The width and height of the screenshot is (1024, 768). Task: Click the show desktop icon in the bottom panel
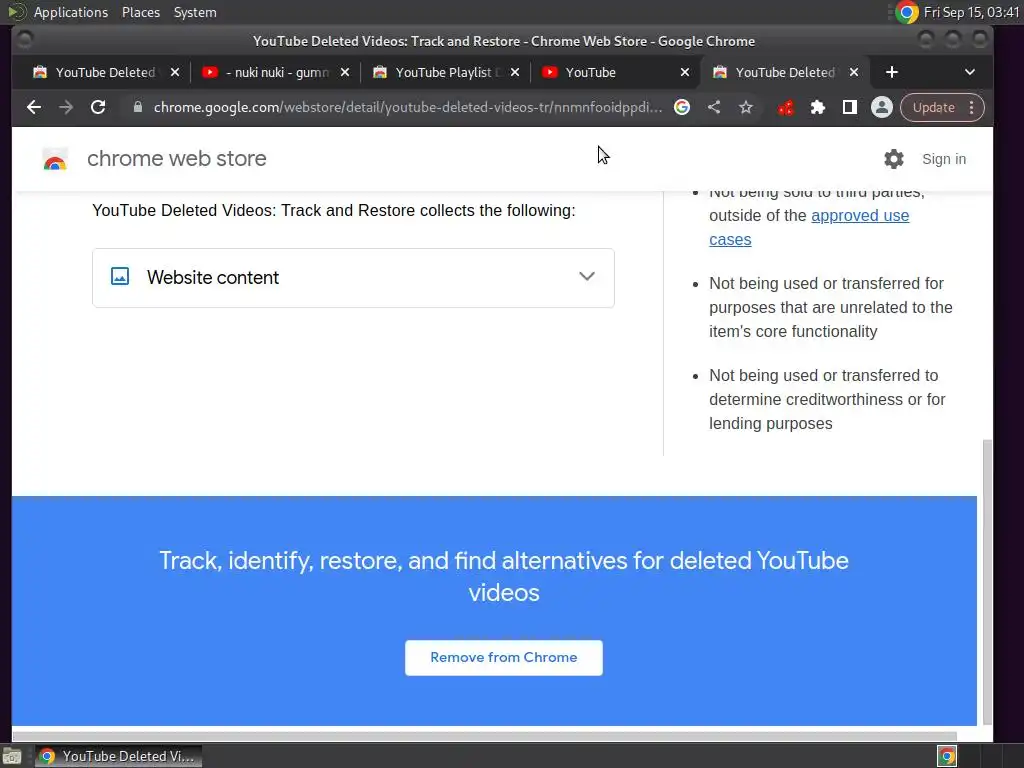coord(12,756)
